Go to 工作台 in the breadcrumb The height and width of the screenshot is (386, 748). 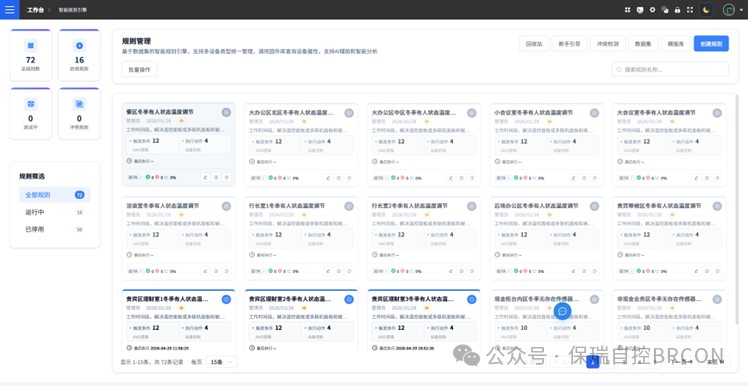pyautogui.click(x=36, y=10)
